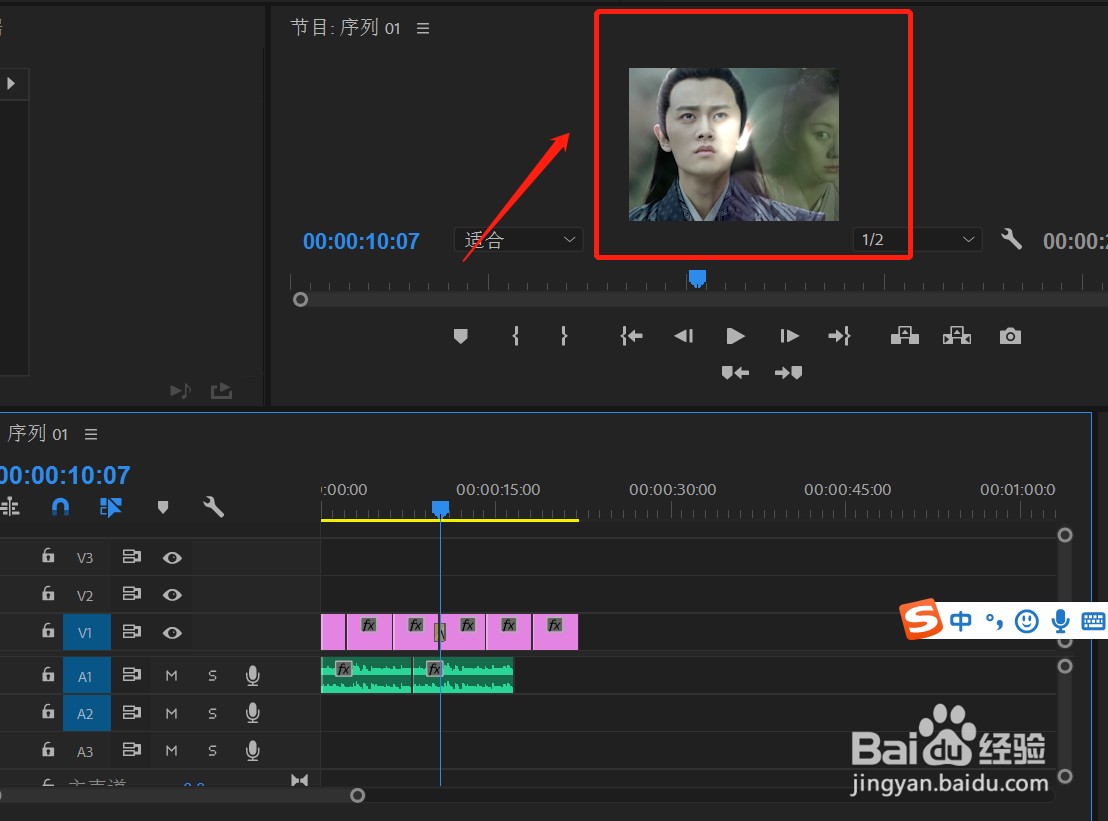Target the V1 track header
The height and width of the screenshot is (821, 1108).
click(x=86, y=632)
